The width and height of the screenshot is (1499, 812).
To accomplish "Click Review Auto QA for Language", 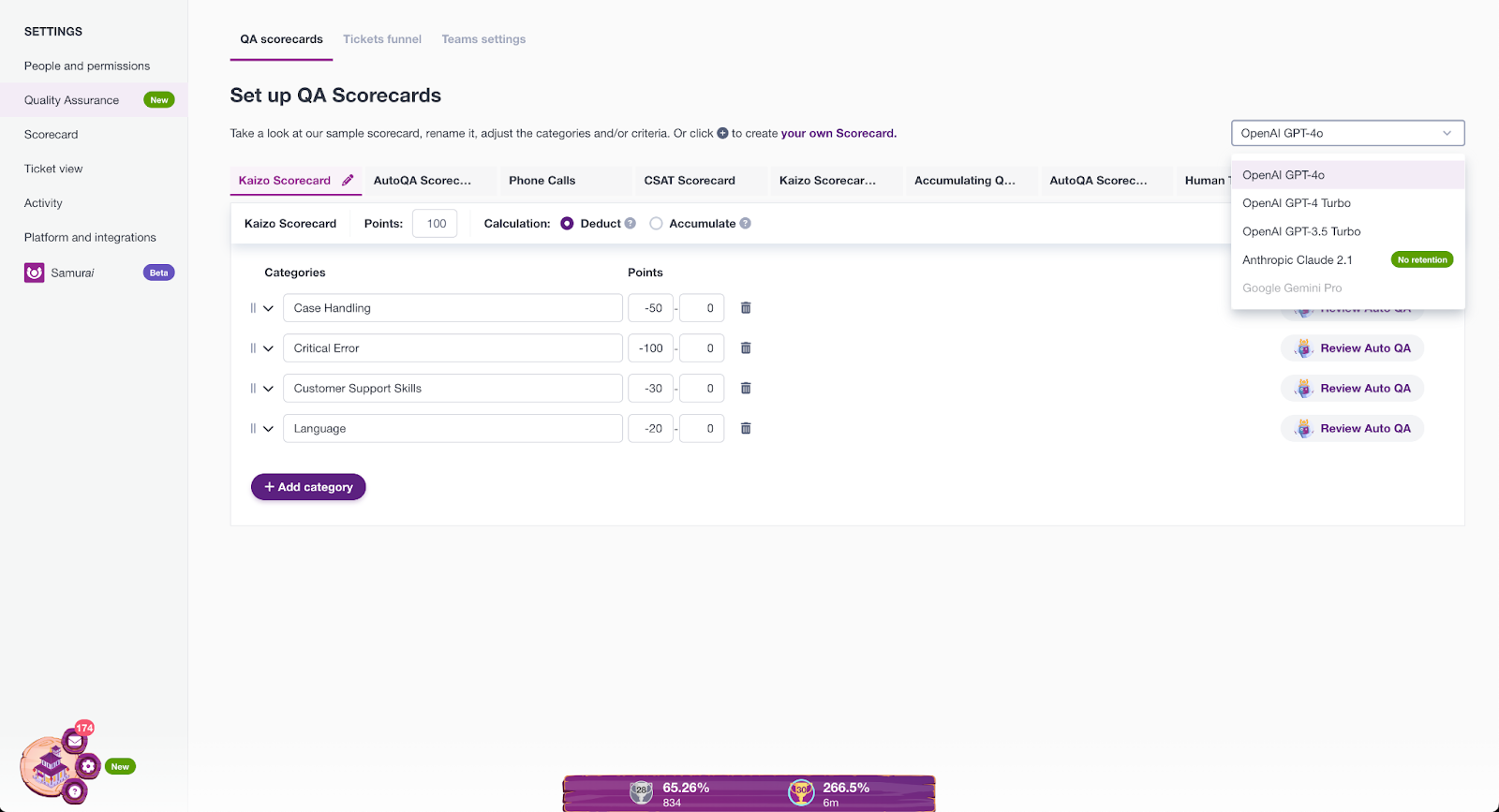I will click(1352, 429).
